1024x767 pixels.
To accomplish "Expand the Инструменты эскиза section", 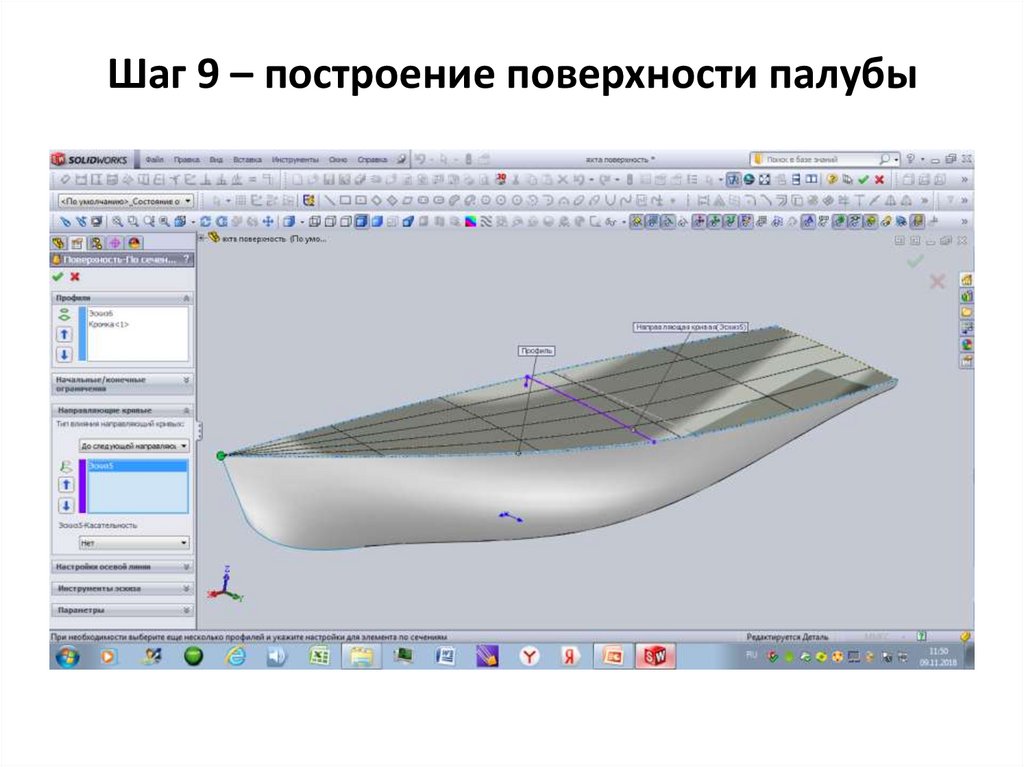I will pyautogui.click(x=186, y=589).
